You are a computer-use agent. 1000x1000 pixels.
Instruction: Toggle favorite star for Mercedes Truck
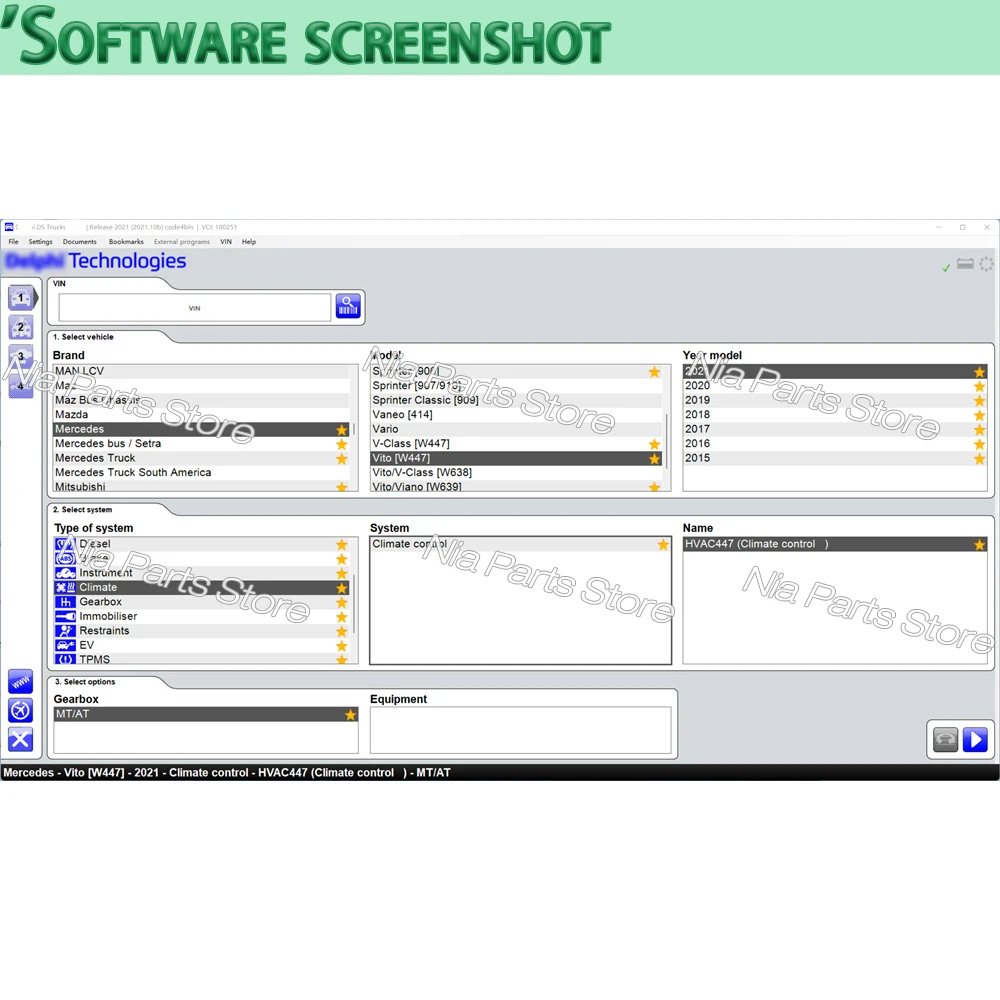(x=342, y=459)
